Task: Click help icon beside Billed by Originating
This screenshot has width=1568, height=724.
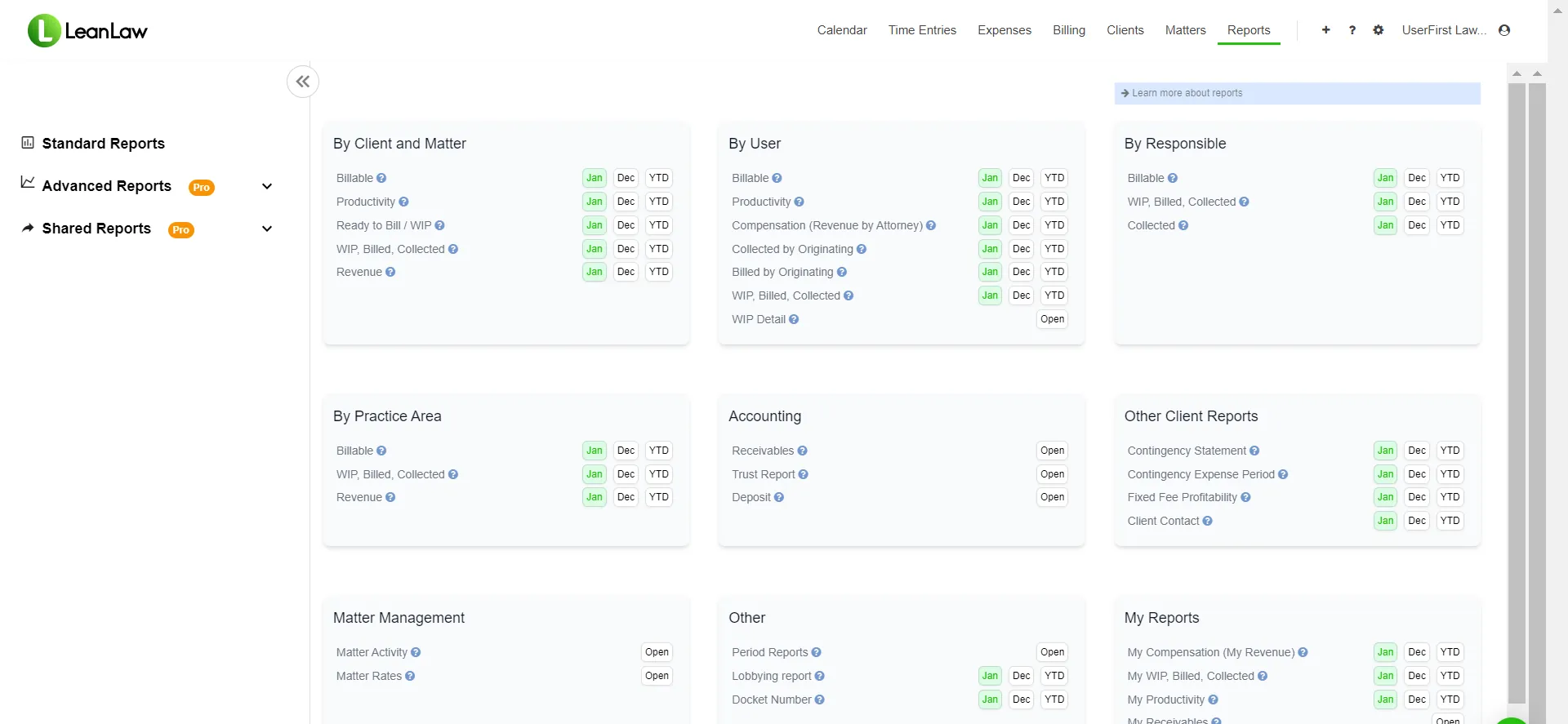Action: pyautogui.click(x=842, y=272)
